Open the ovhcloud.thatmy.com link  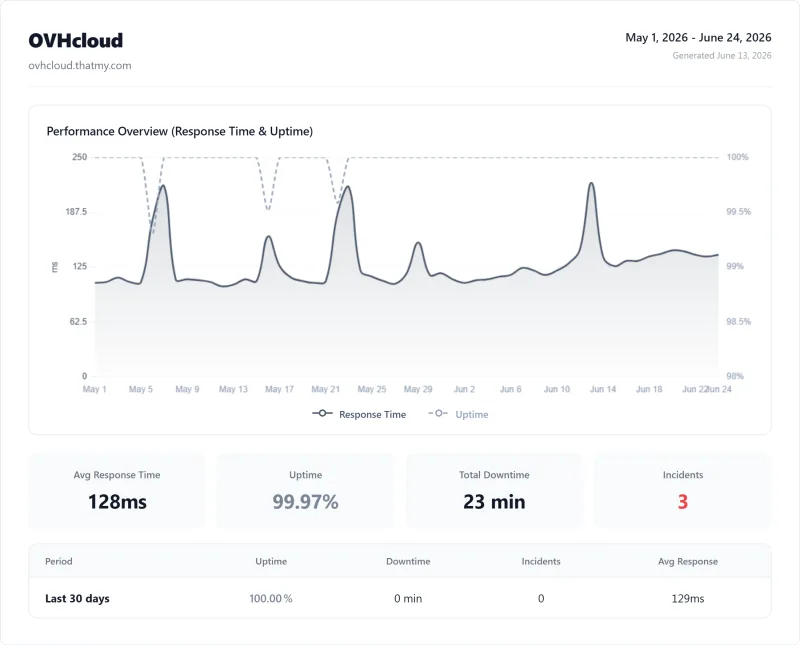[x=80, y=65]
